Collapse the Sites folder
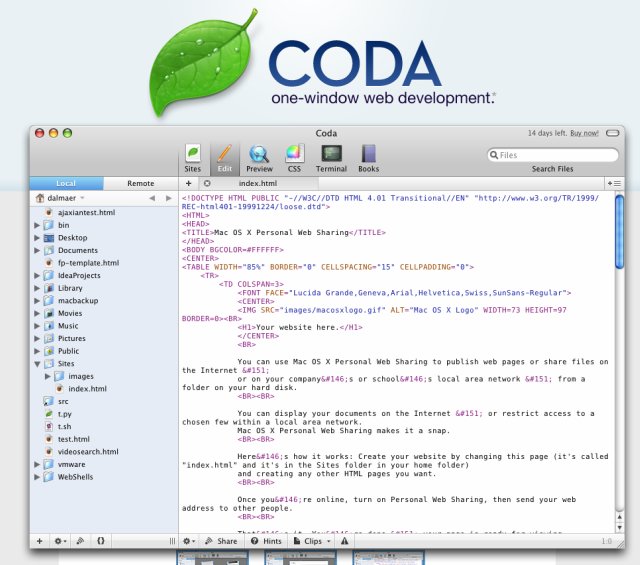Image resolution: width=640 pixels, height=565 pixels. [x=37, y=364]
